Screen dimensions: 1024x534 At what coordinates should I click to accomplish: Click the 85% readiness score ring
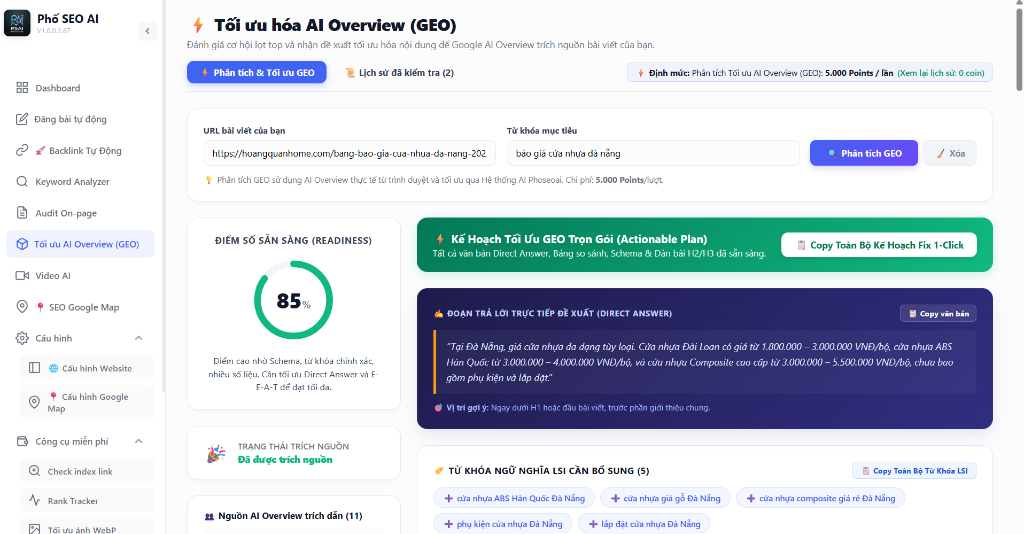click(x=293, y=300)
